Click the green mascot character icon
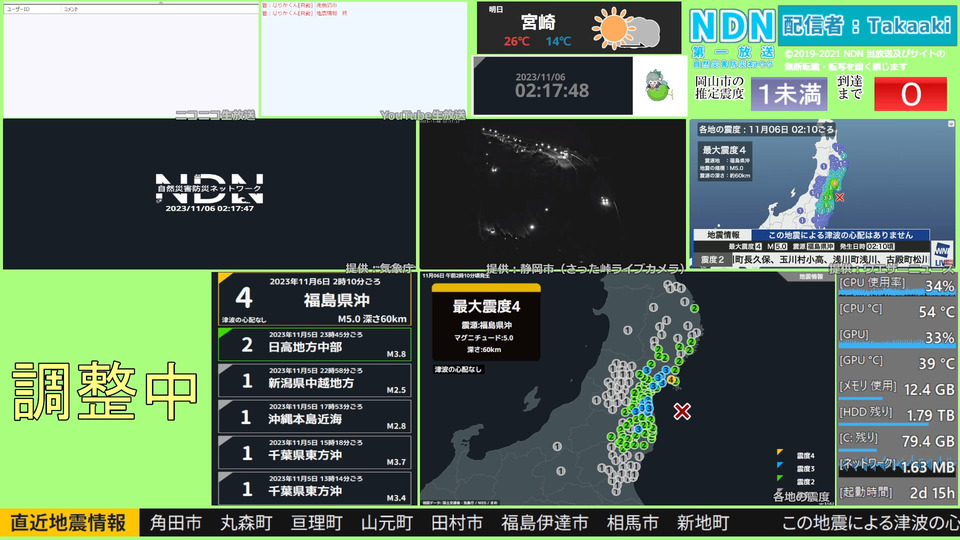Screen dimensions: 960x540 [658, 86]
